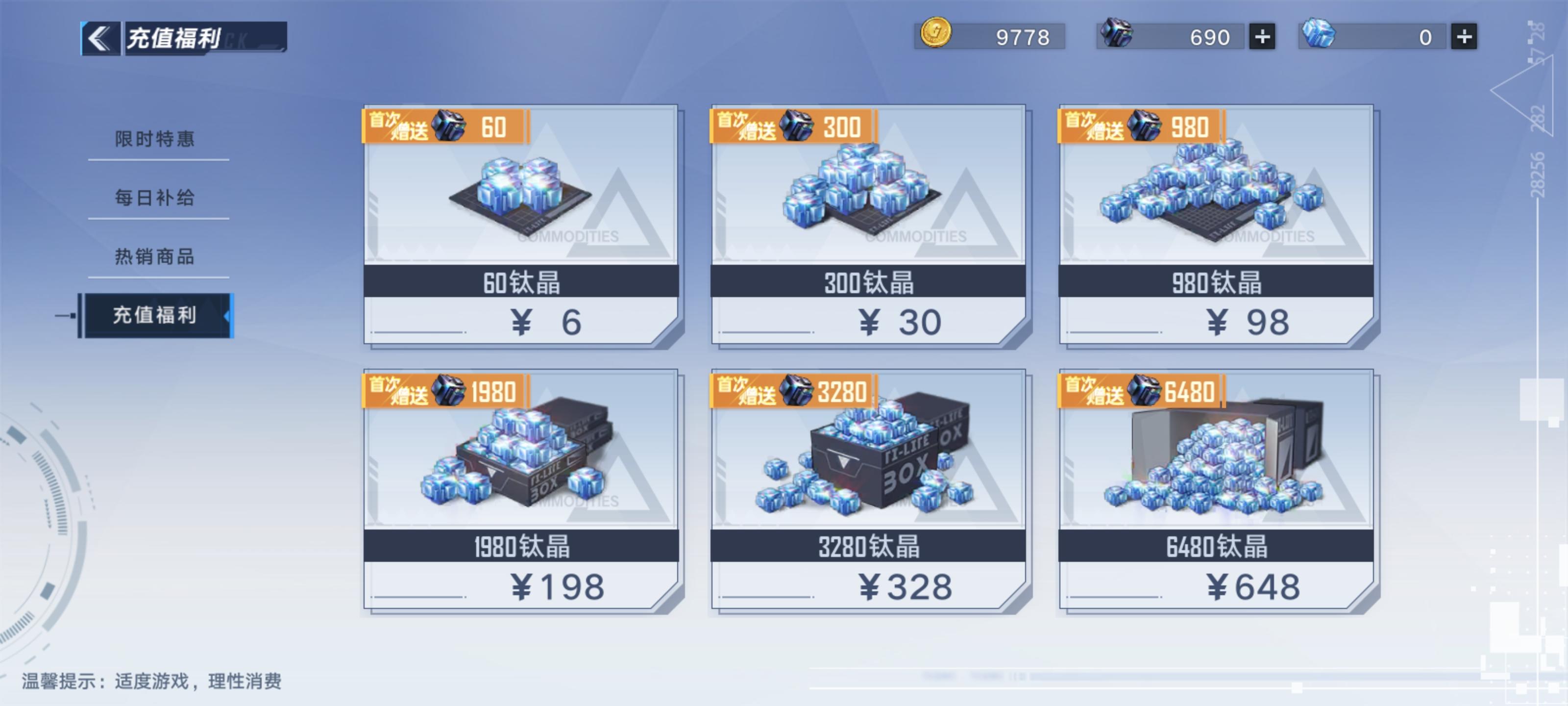This screenshot has height=706, width=1568.
Task: Tap the blue titanium crystal currency icon
Action: (x=1318, y=33)
